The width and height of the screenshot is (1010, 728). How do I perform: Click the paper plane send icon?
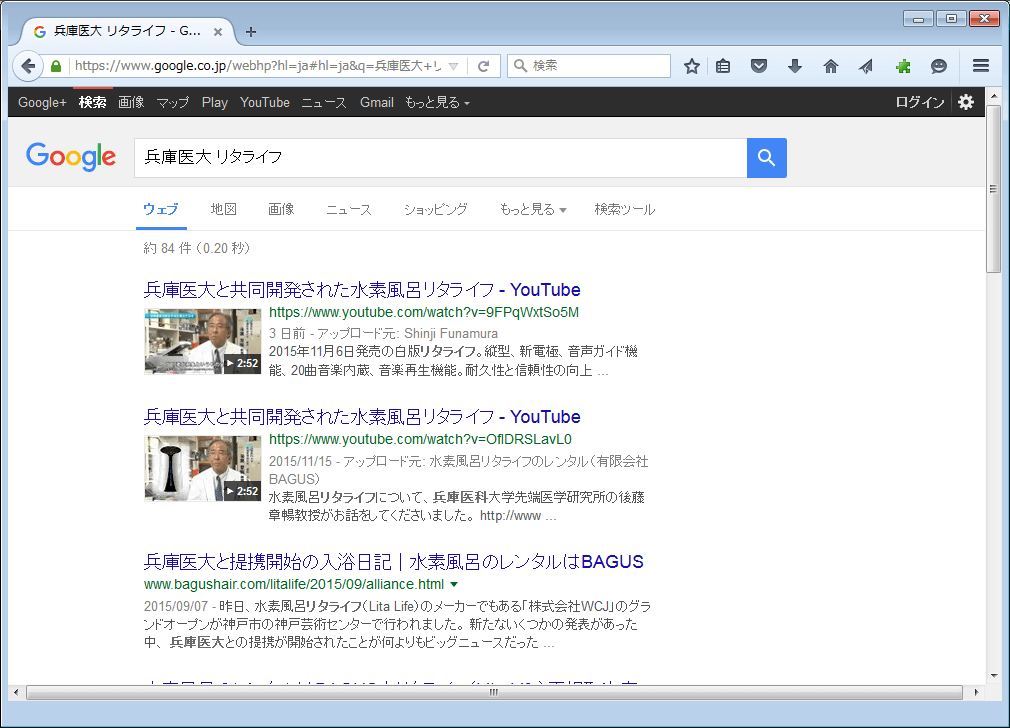[x=866, y=66]
